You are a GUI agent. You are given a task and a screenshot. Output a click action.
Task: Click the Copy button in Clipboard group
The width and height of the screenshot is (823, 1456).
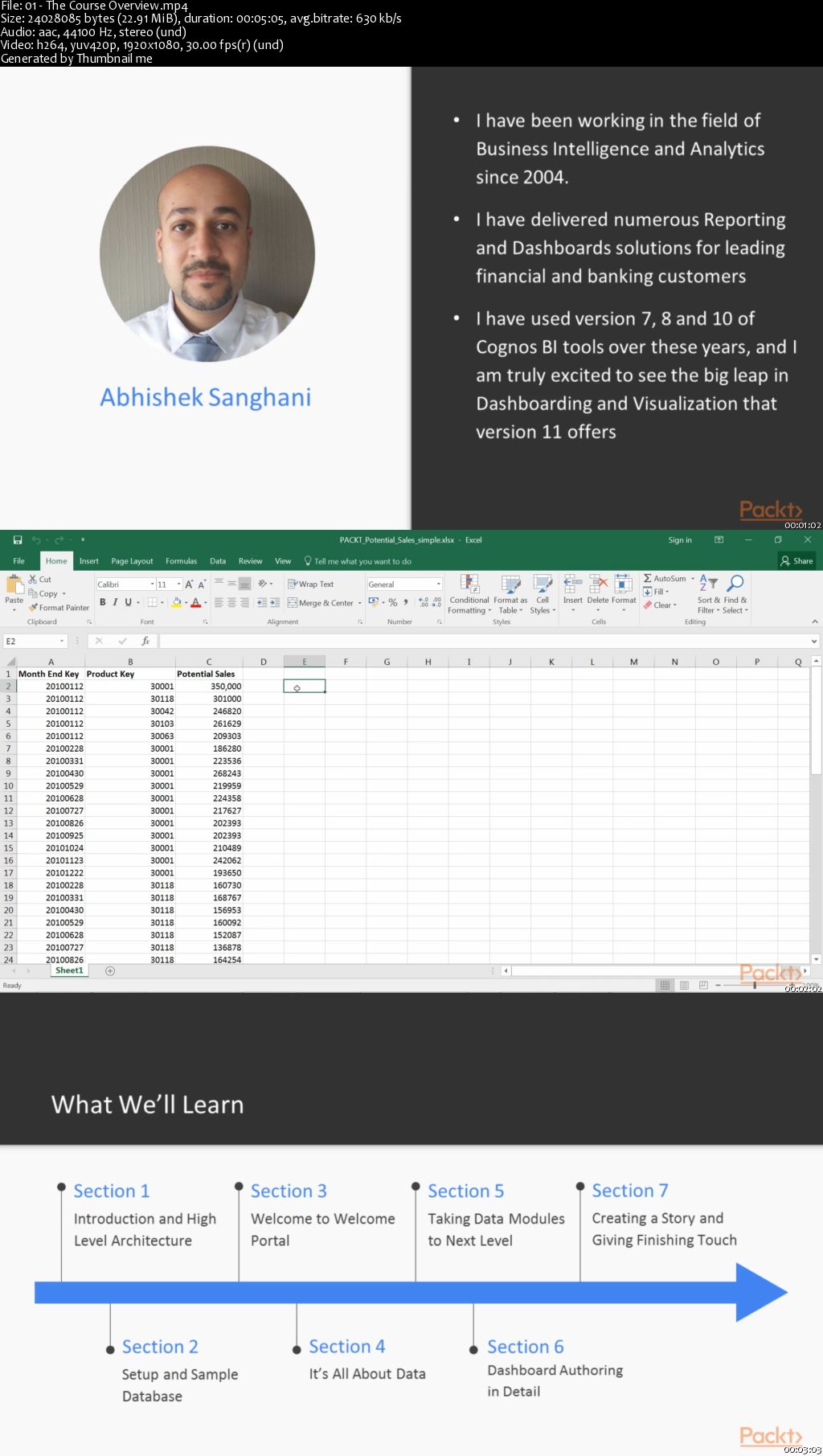[45, 593]
